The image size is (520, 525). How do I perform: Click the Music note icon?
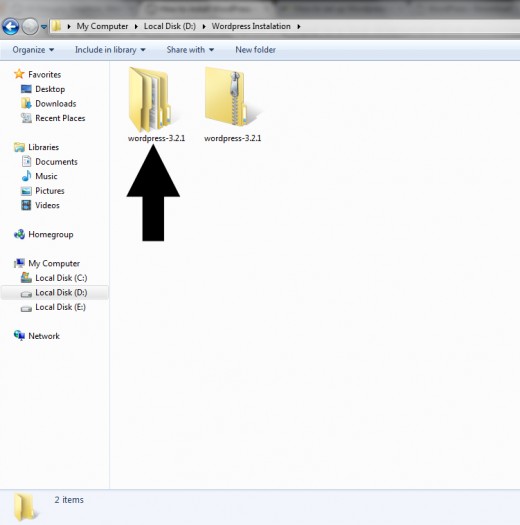tap(26, 176)
